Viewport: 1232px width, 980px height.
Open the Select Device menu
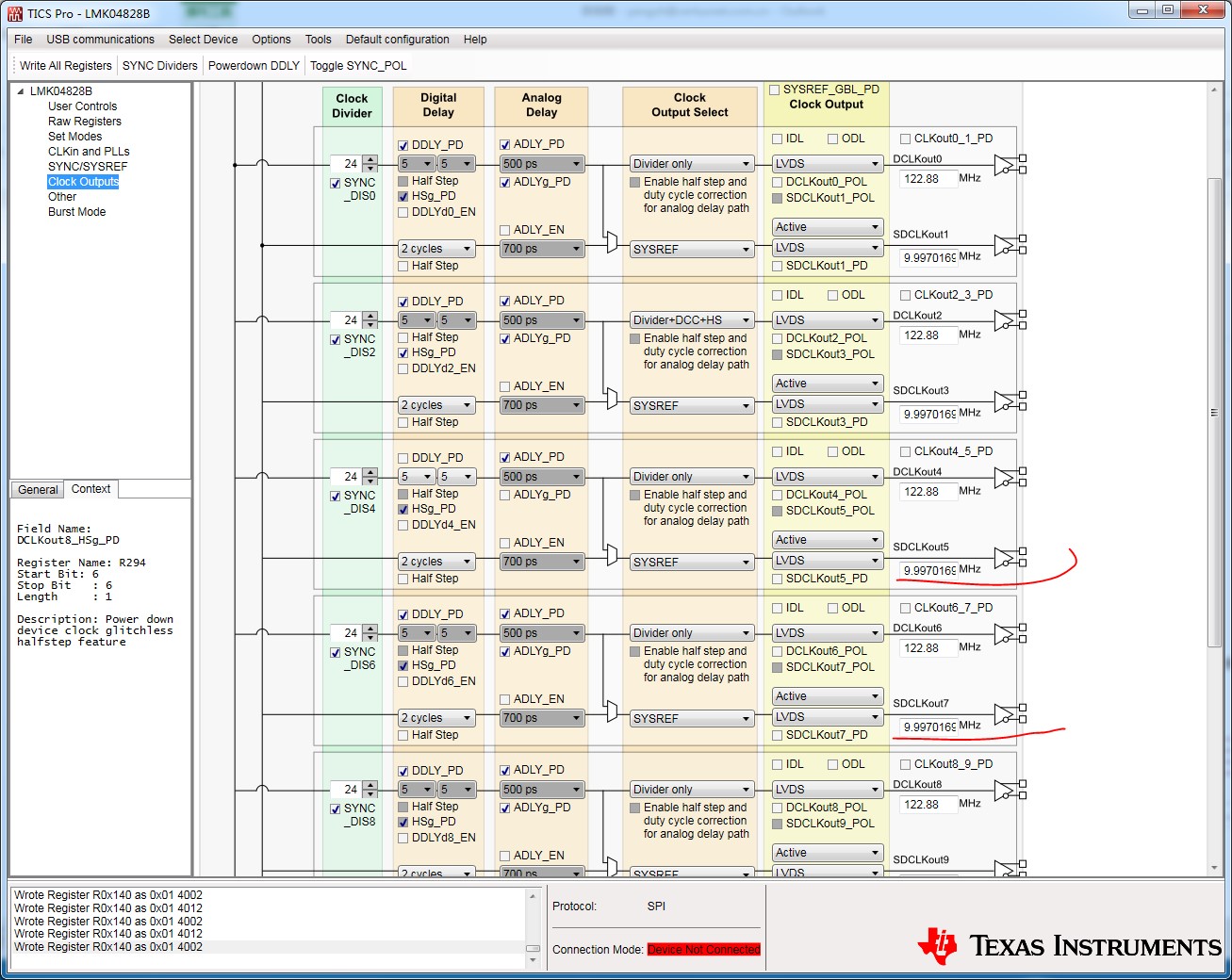[203, 40]
